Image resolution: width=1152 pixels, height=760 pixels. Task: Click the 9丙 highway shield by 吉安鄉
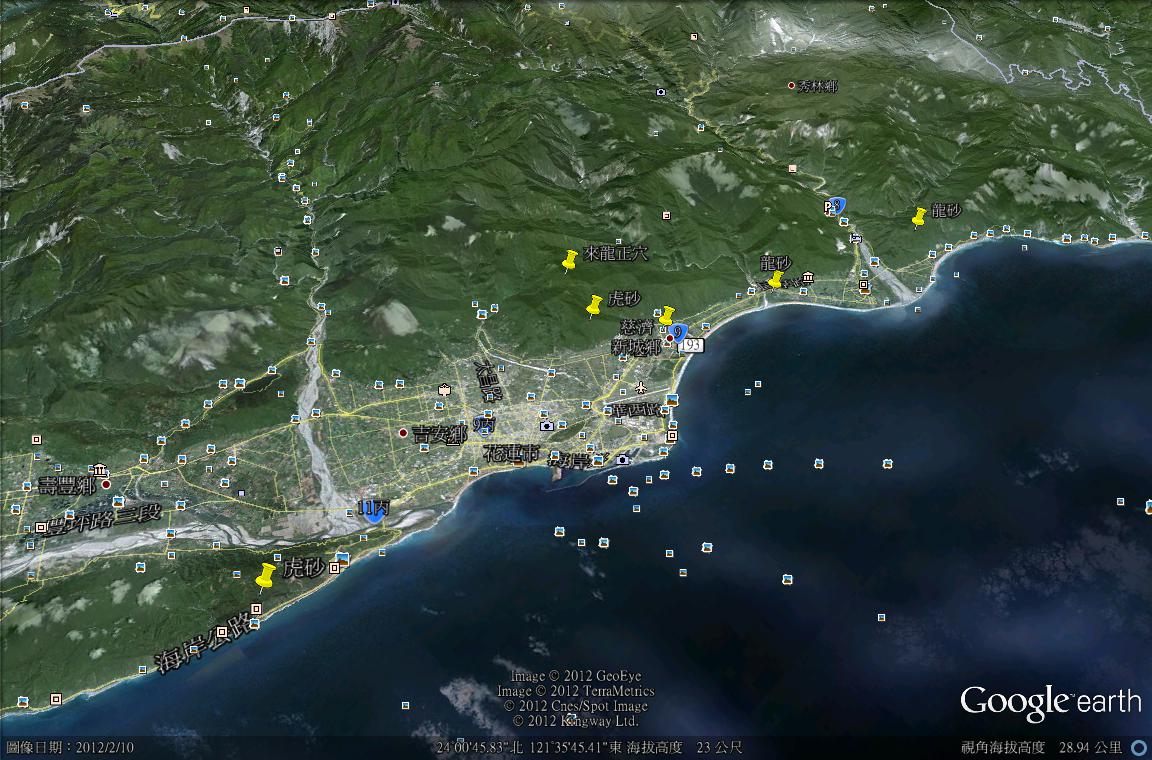tap(484, 426)
